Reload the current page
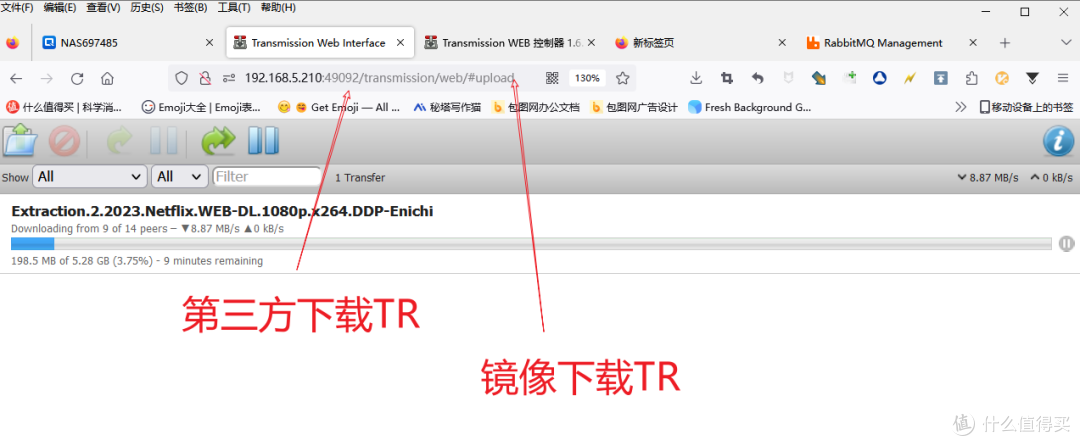Screen dimensions: 1080x446 [x=77, y=78]
